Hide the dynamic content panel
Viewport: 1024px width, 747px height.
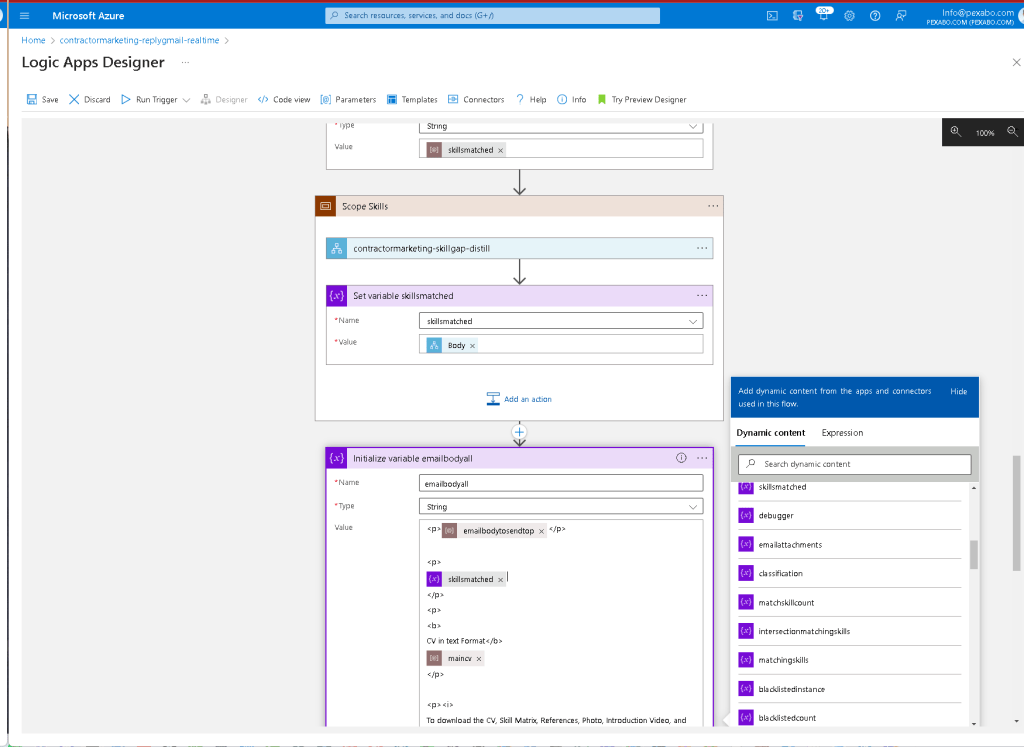(x=959, y=391)
